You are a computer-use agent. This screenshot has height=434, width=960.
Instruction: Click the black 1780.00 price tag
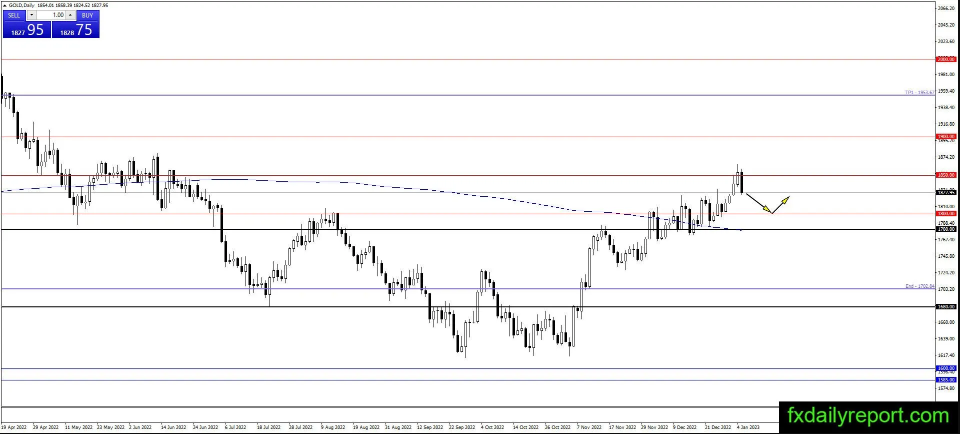[946, 230]
